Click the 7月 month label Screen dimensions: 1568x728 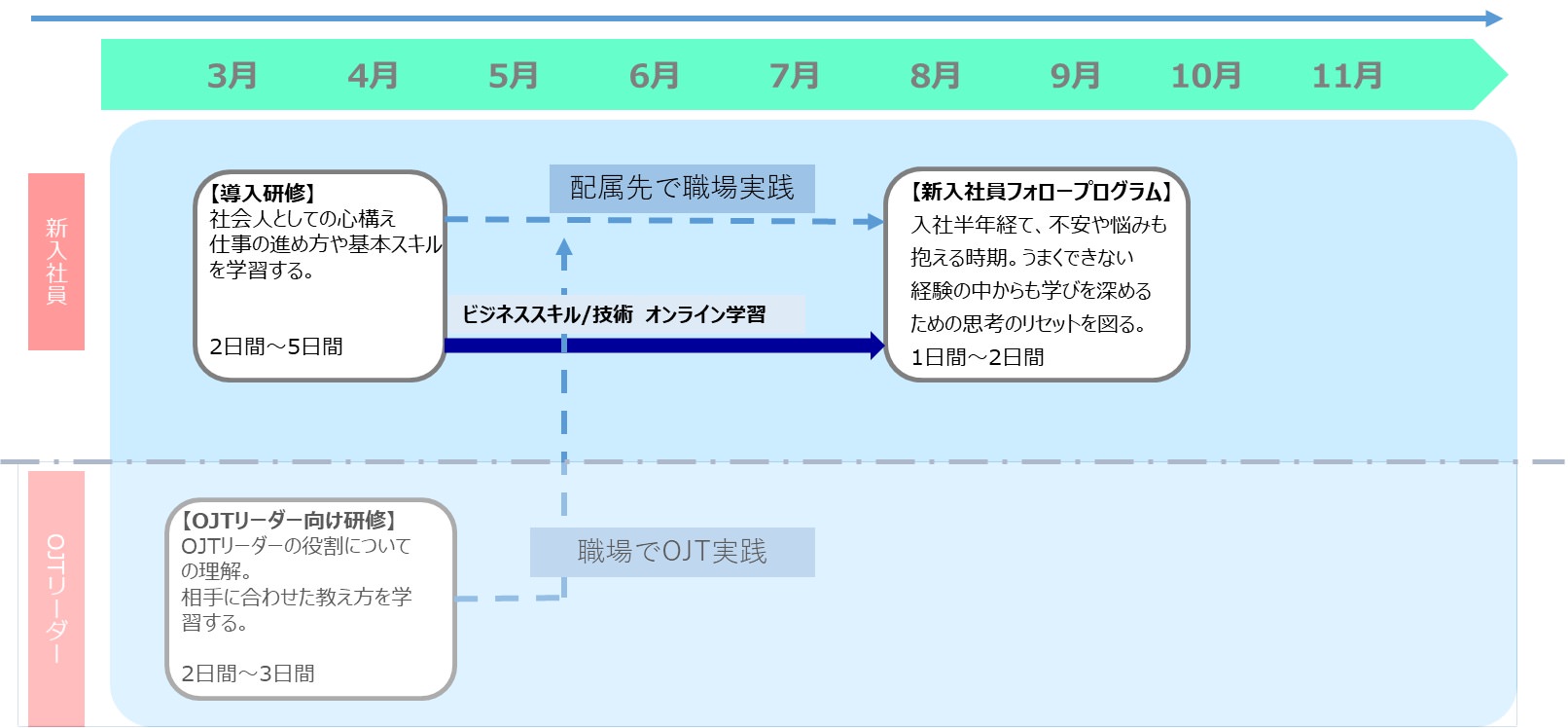tap(794, 76)
